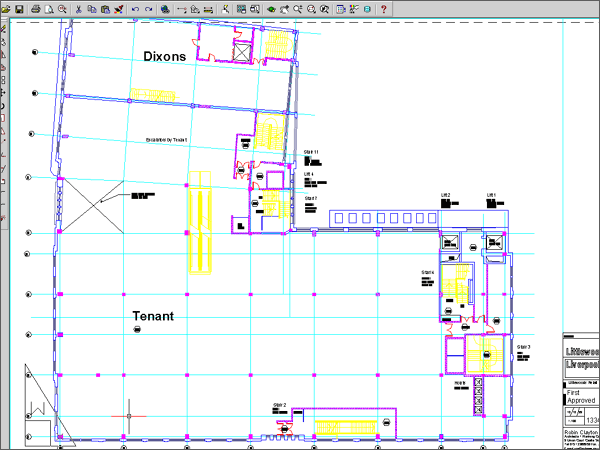Click the ruler measure icon
The height and width of the screenshot is (450, 600).
(x=208, y=9)
